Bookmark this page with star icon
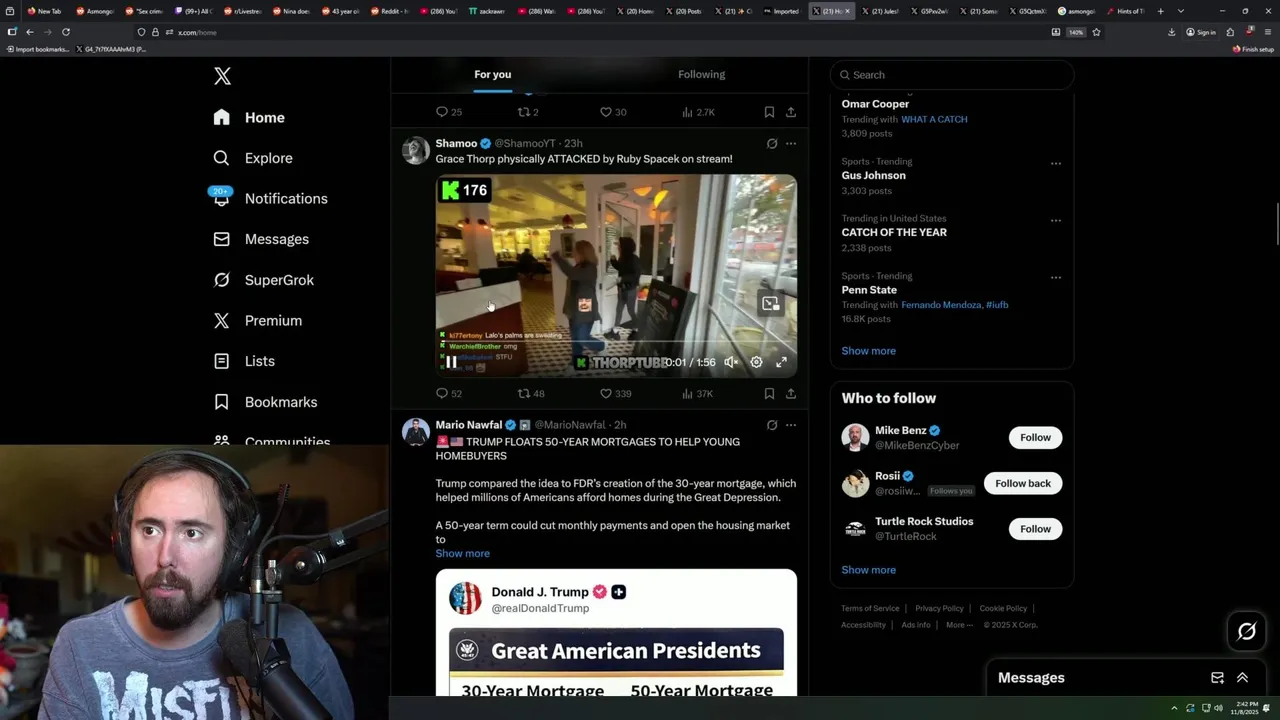Image resolution: width=1280 pixels, height=720 pixels. 1096,32
